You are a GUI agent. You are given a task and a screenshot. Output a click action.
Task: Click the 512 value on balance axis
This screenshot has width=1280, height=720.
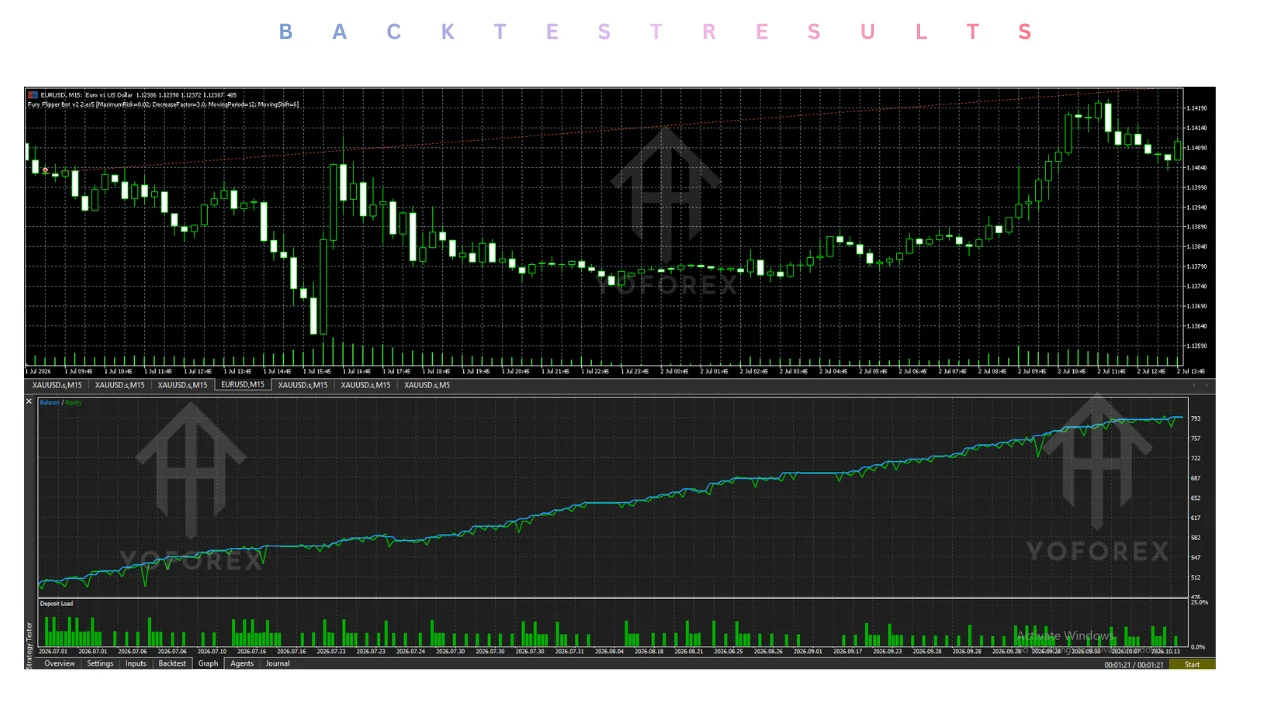(x=1195, y=577)
